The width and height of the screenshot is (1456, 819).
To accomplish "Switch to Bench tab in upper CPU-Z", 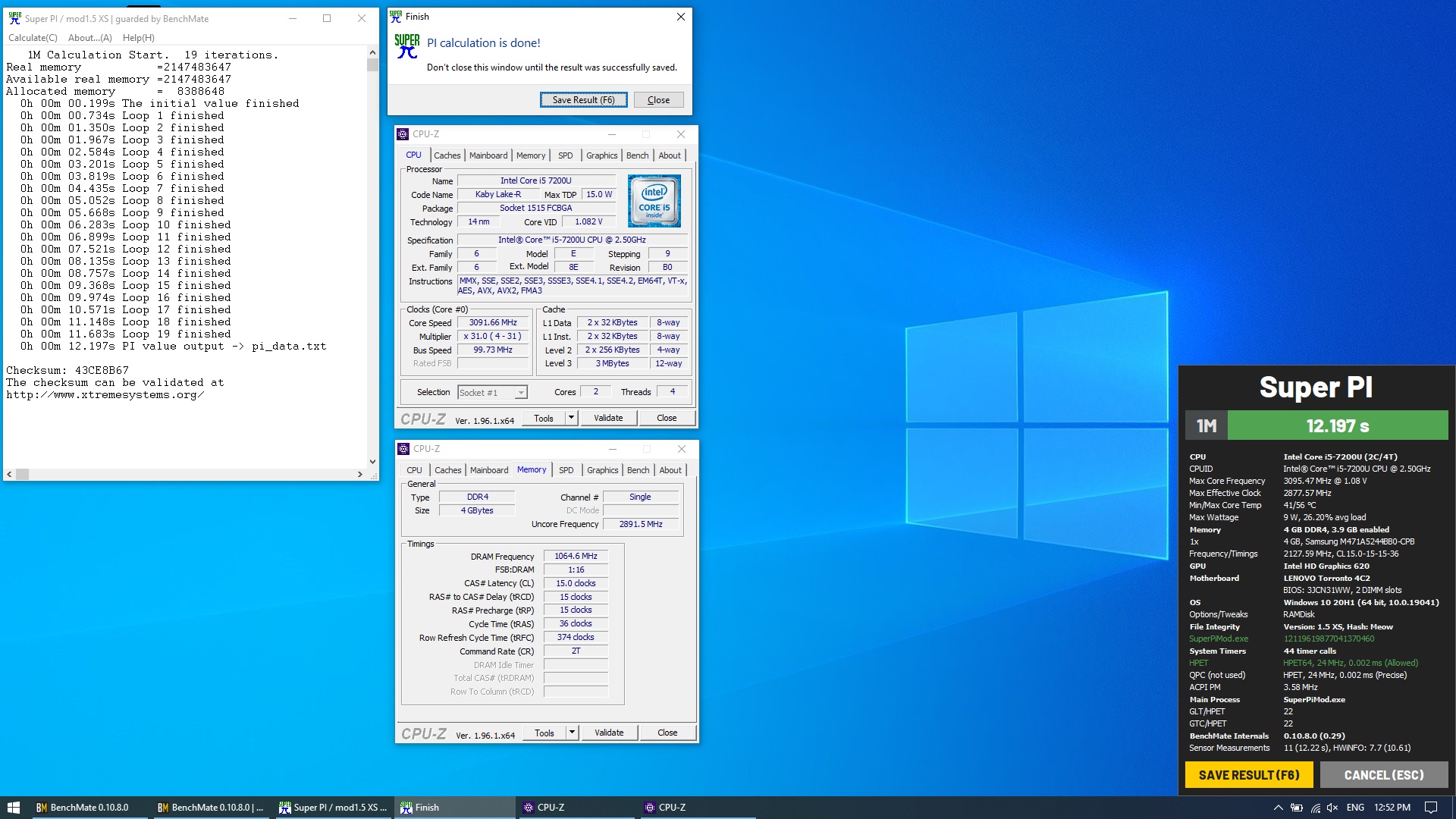I will [638, 155].
